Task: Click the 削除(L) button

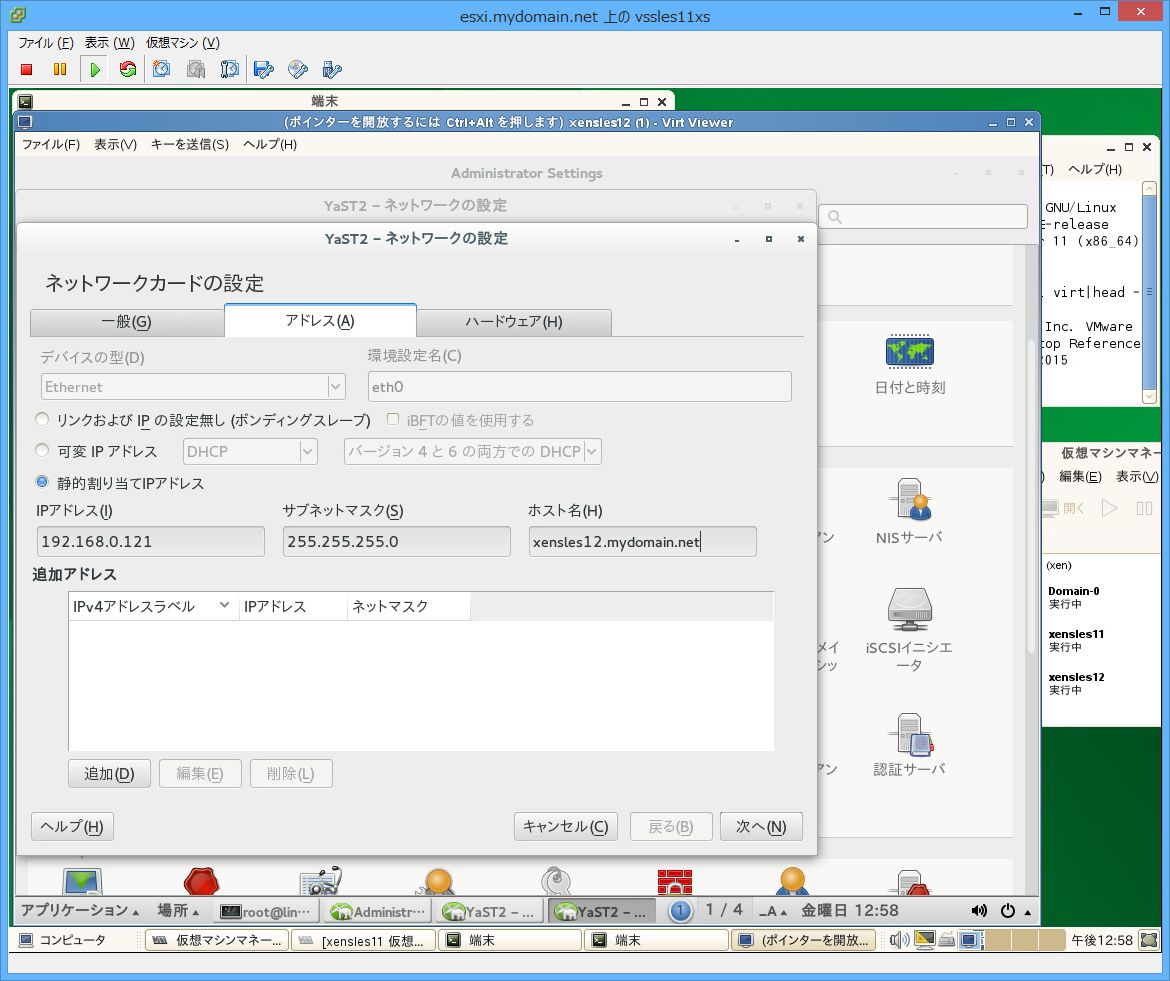Action: (x=291, y=774)
